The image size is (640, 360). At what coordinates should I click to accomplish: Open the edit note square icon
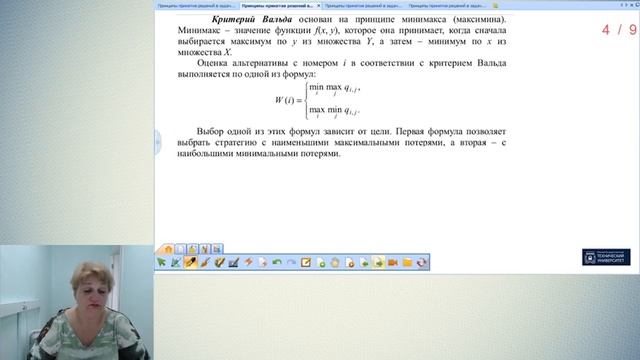coord(306,262)
